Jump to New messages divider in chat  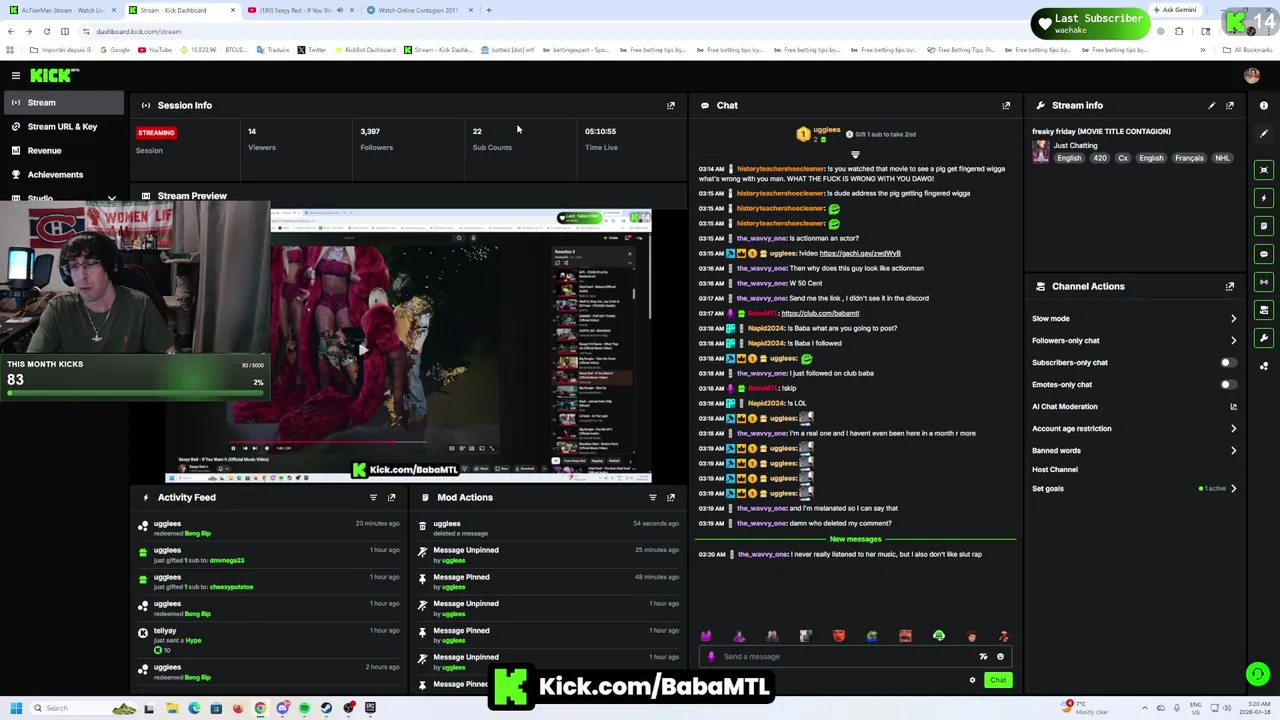coord(855,539)
